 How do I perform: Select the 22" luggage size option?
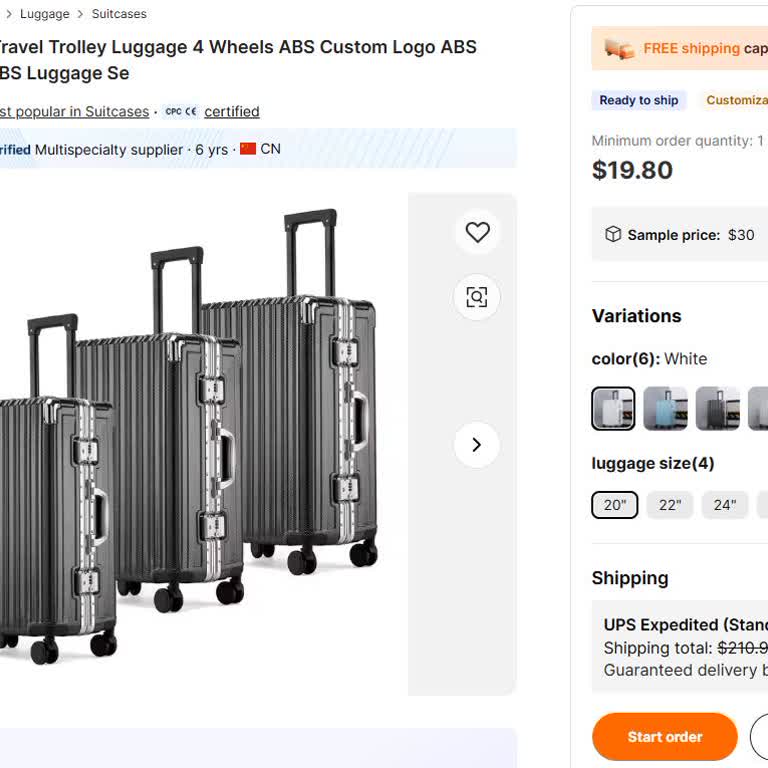[670, 505]
